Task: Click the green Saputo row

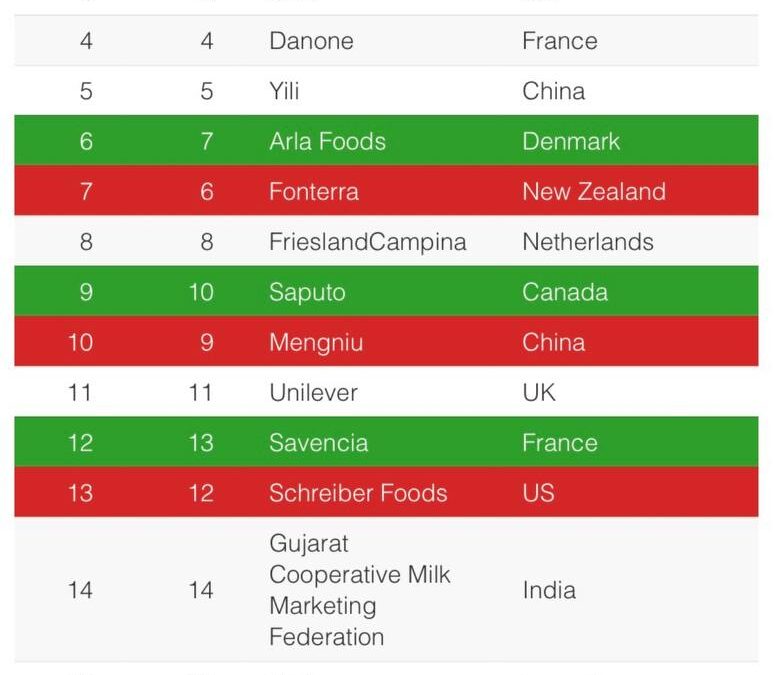Action: tap(387, 291)
